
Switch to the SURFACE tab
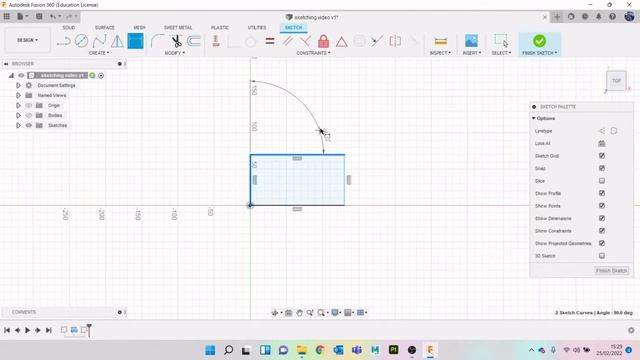tap(104, 27)
